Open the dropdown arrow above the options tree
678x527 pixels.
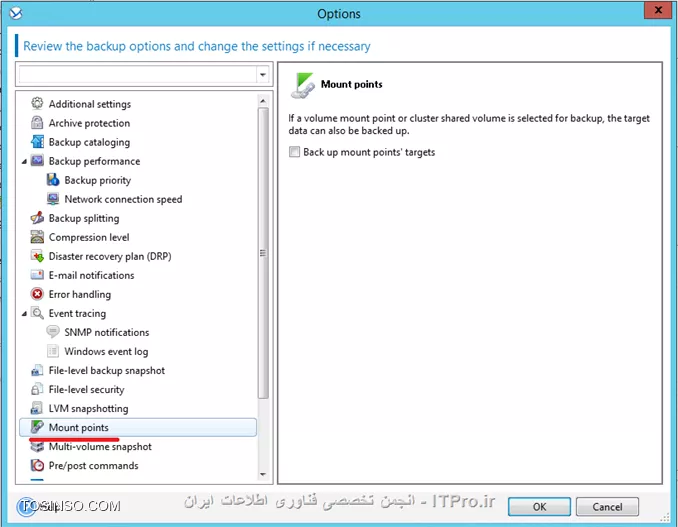262,75
